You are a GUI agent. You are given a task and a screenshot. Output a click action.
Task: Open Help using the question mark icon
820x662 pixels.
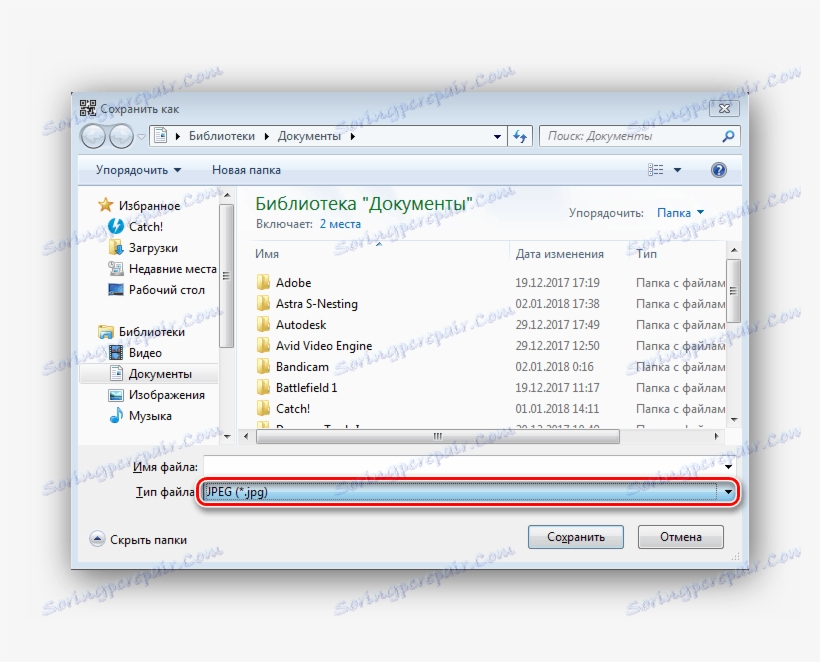[x=718, y=169]
